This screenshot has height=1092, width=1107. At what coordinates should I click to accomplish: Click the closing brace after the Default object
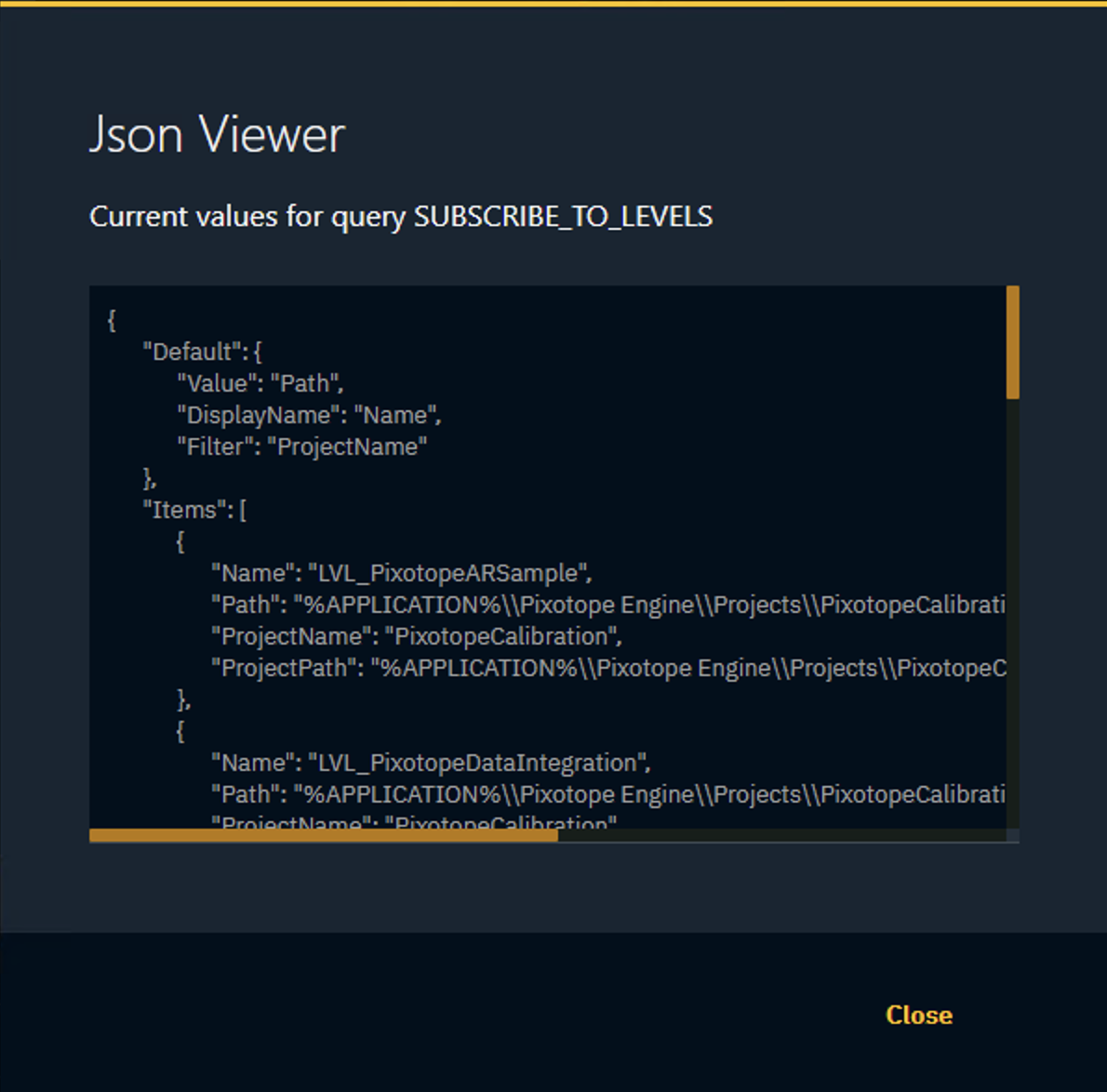point(149,478)
